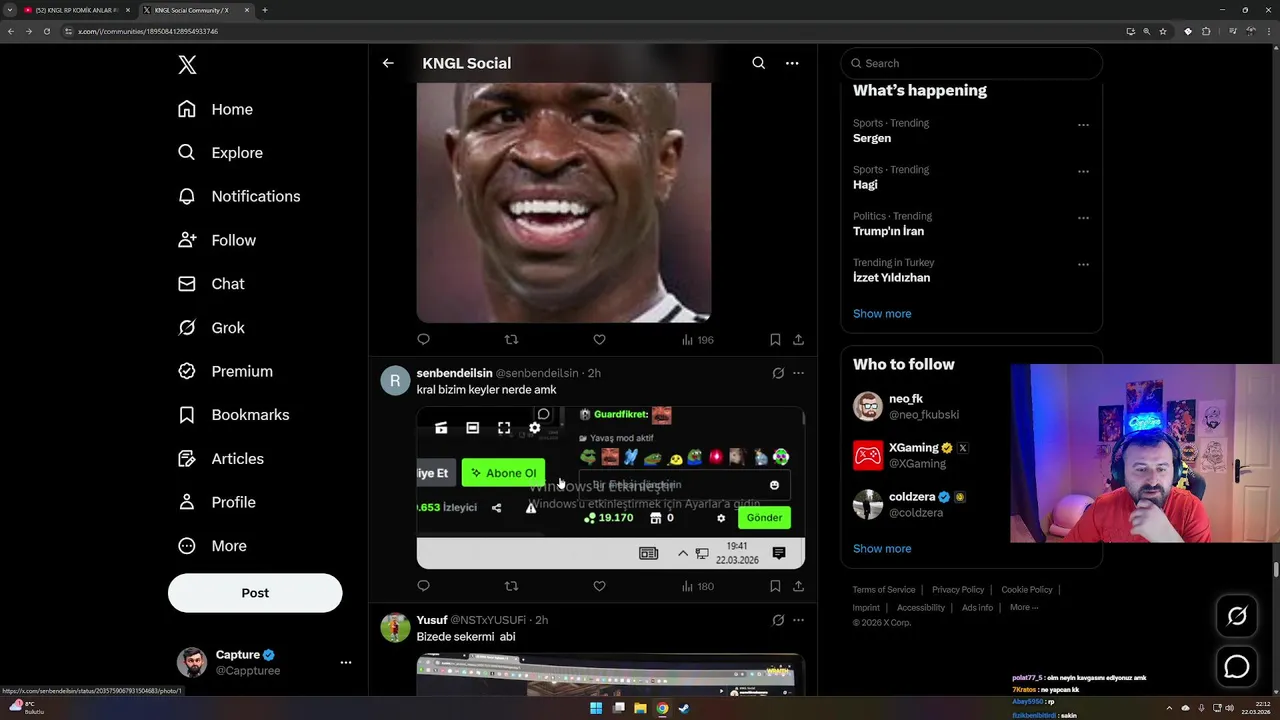
Task: Bookmark senbendeilsin's post
Action: click(775, 586)
